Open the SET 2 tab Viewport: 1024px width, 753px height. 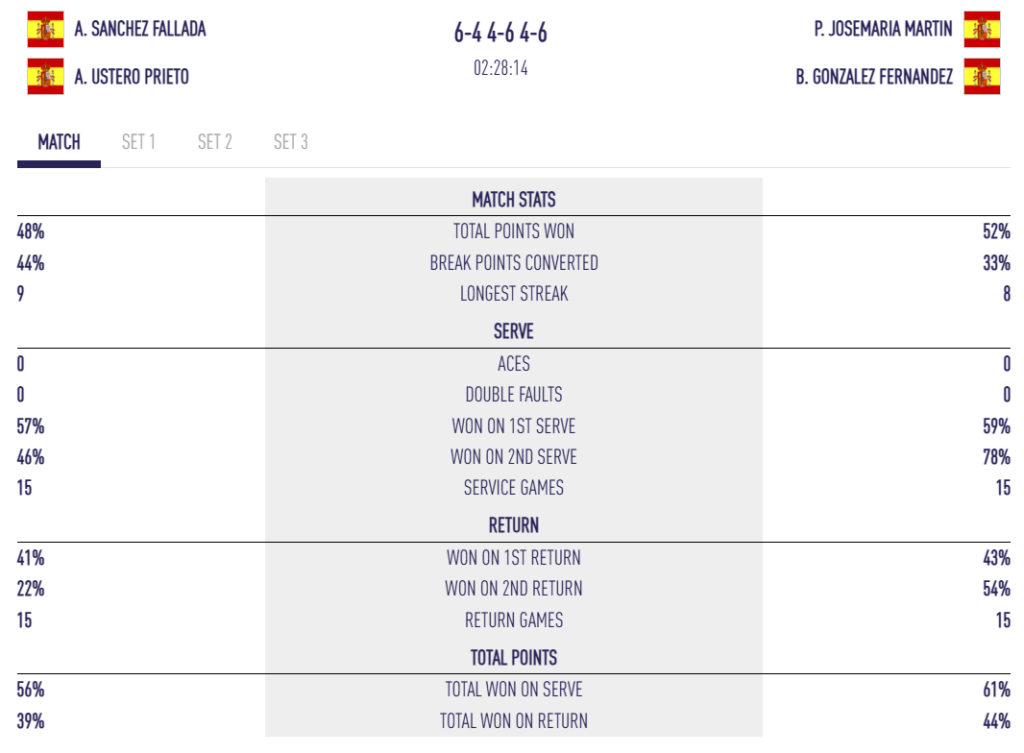(x=215, y=142)
